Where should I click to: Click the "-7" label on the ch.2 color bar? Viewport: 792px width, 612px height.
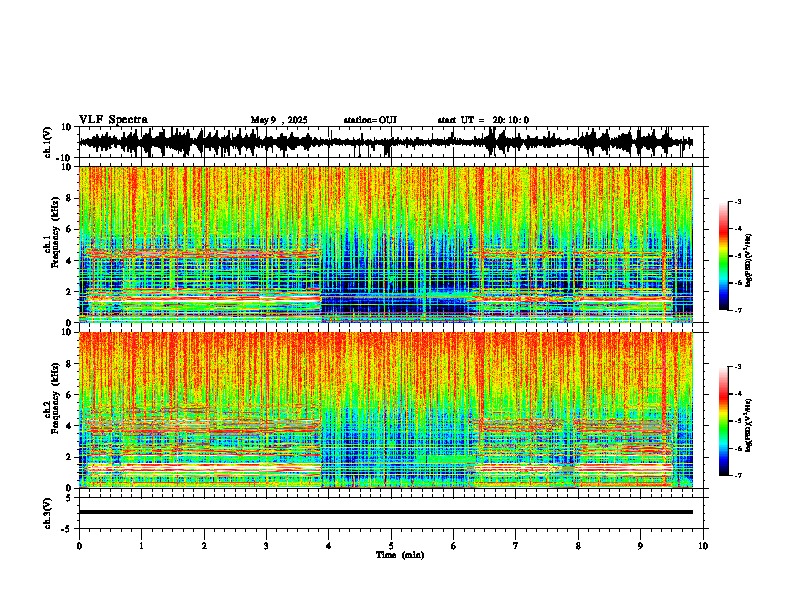tap(738, 475)
